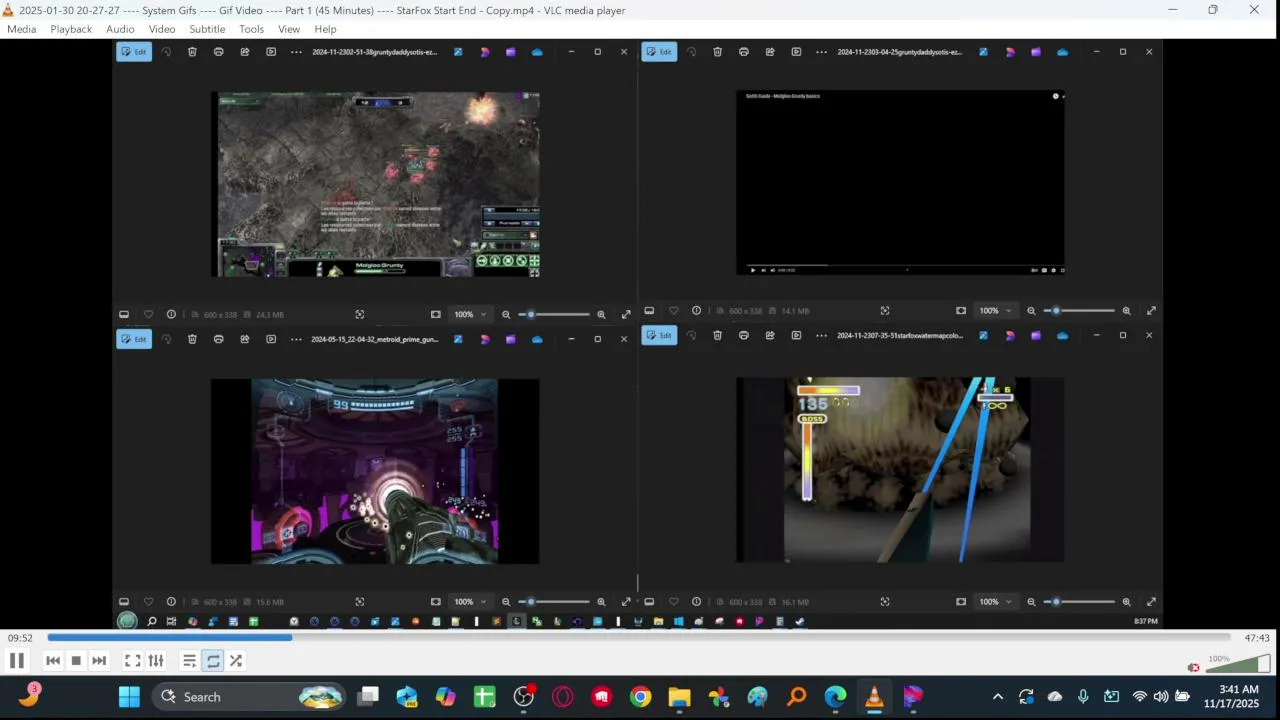
Task: Open system volume tray icon
Action: (1160, 697)
